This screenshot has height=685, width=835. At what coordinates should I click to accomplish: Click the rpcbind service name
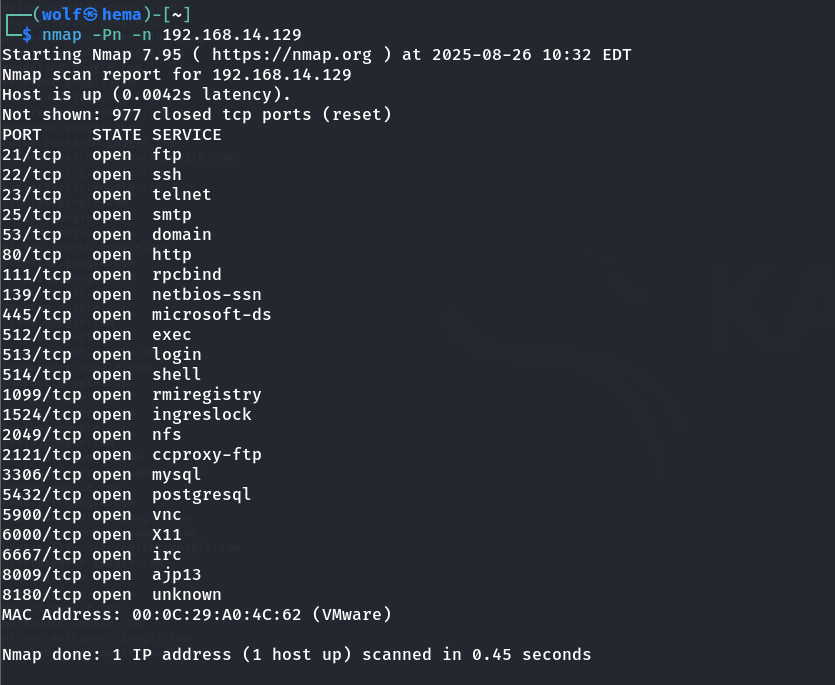pos(186,274)
